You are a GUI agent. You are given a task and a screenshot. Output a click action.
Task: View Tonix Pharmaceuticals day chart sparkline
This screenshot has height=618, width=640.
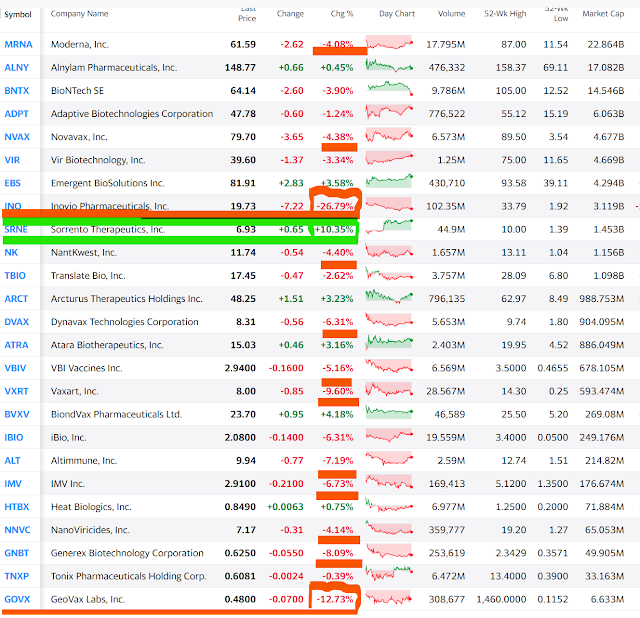(389, 574)
